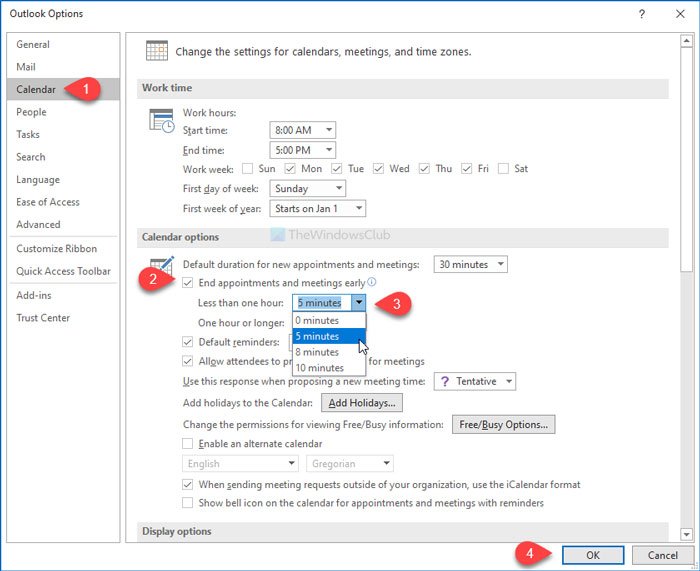Check Show bell icon on the calendar option

coord(188,503)
